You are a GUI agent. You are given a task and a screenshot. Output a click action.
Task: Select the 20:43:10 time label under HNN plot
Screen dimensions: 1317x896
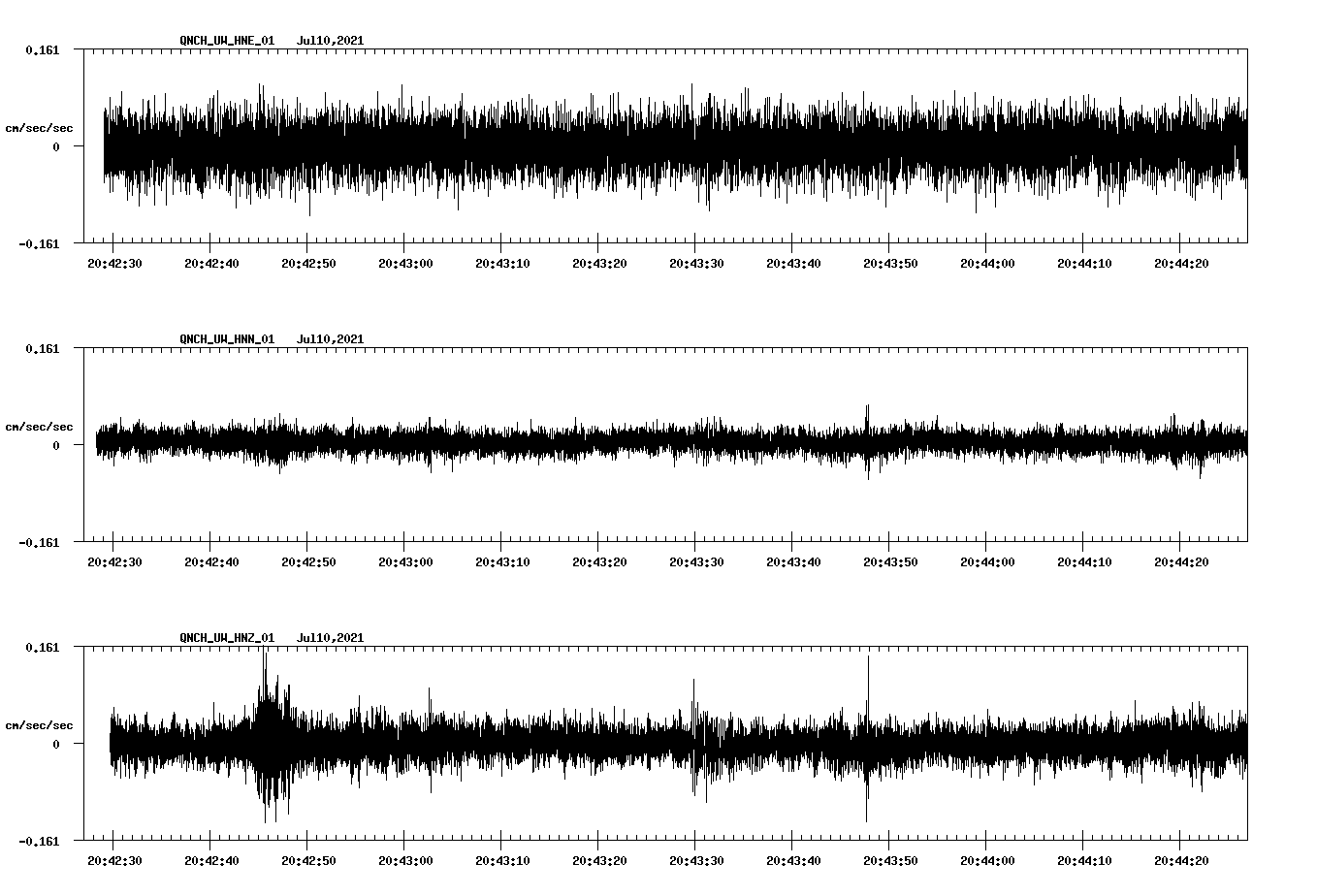(502, 561)
